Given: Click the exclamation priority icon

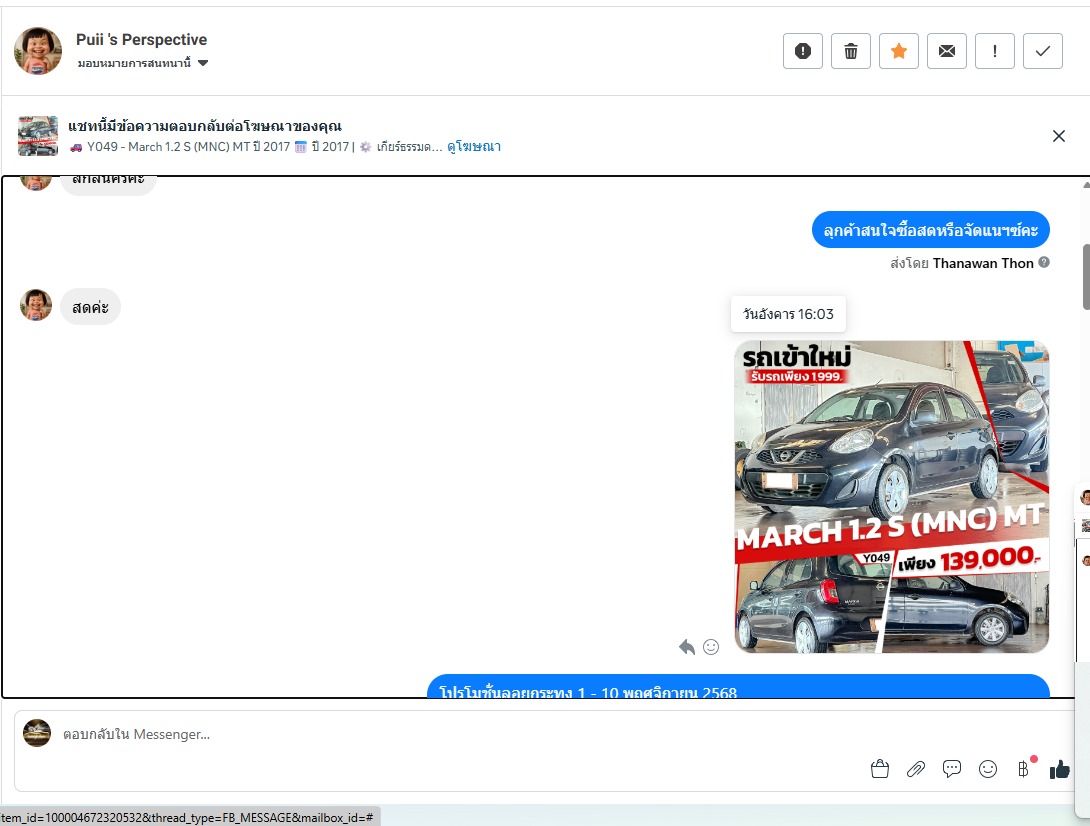Looking at the screenshot, I should tap(995, 51).
